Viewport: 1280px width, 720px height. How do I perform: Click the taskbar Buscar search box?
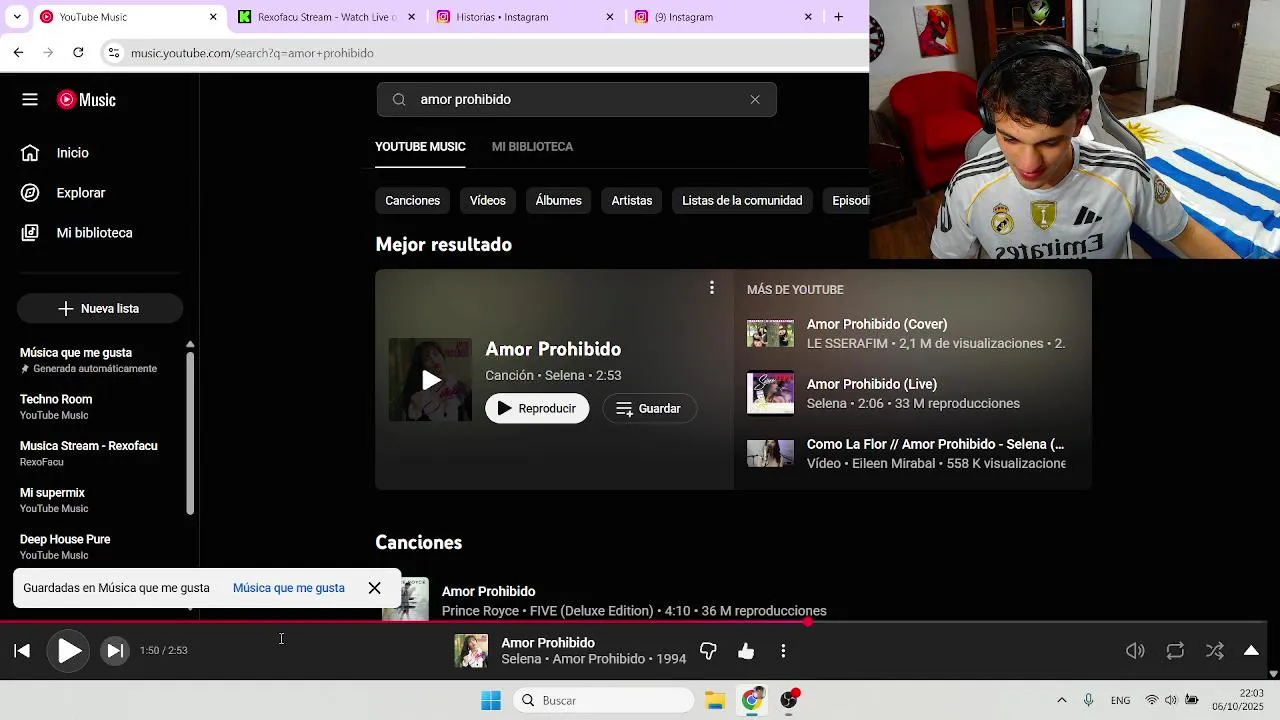tap(604, 701)
